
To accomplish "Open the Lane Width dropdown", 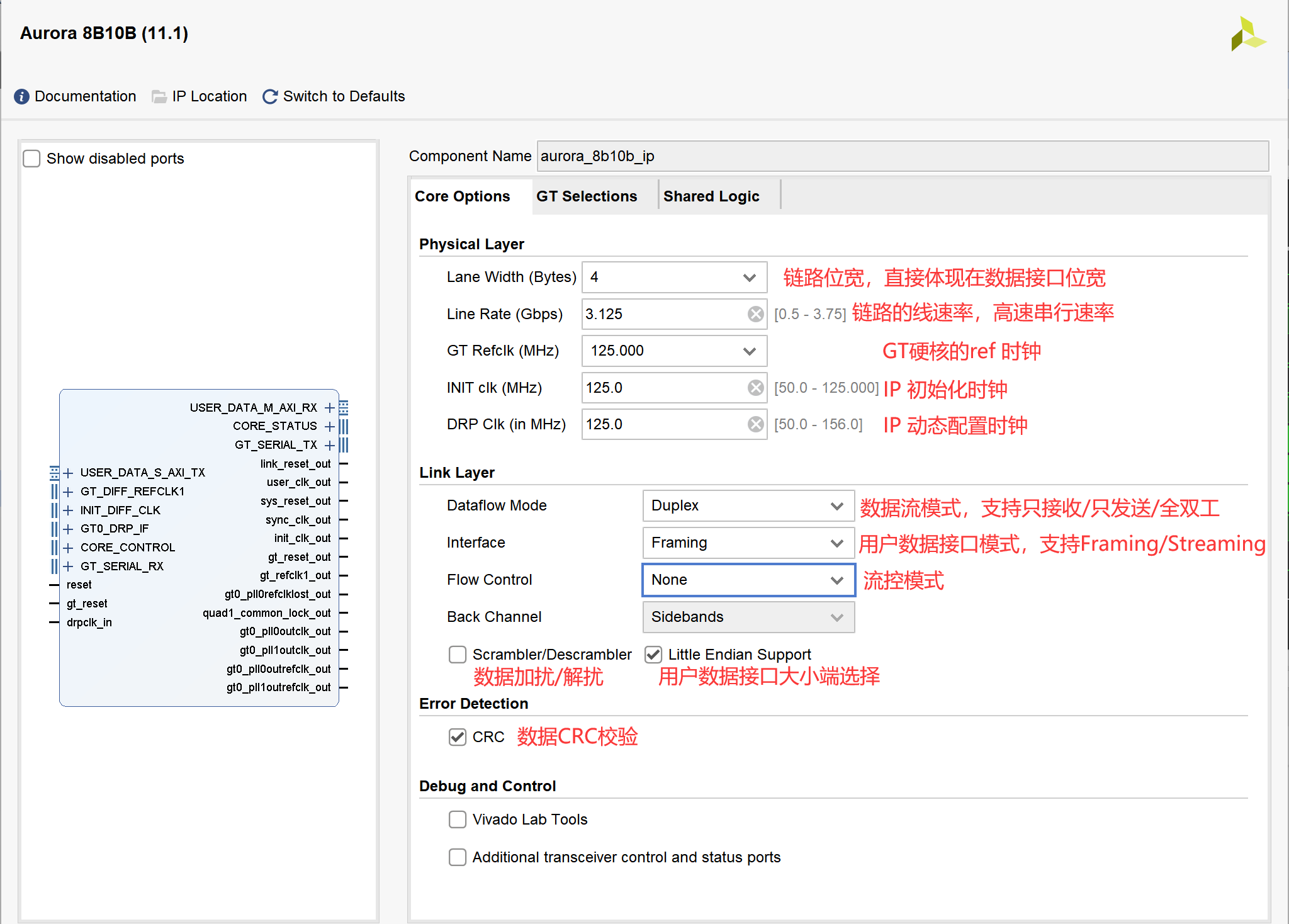I will click(x=749, y=277).
